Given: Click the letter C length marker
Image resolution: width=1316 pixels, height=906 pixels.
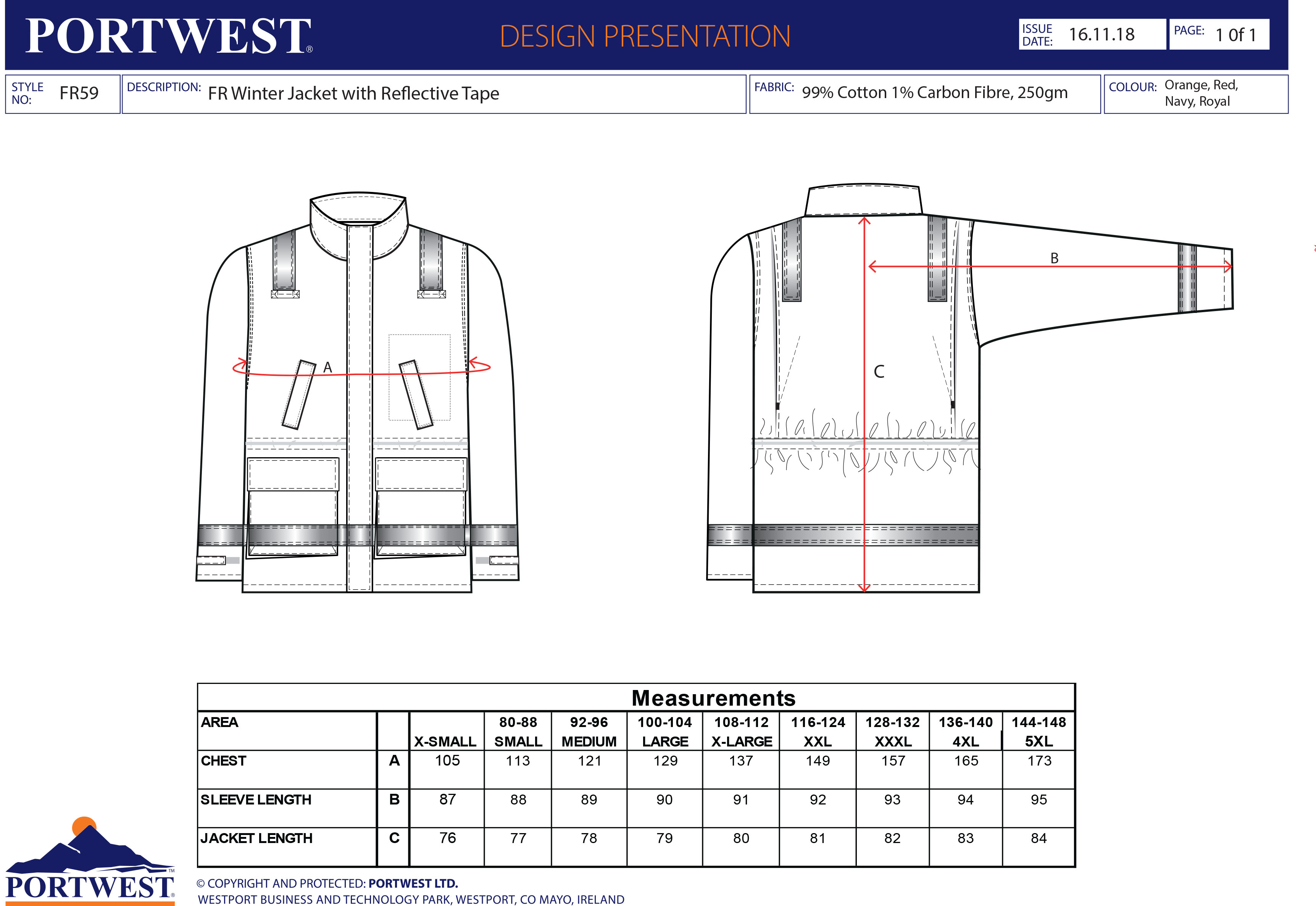Looking at the screenshot, I should pyautogui.click(x=879, y=371).
